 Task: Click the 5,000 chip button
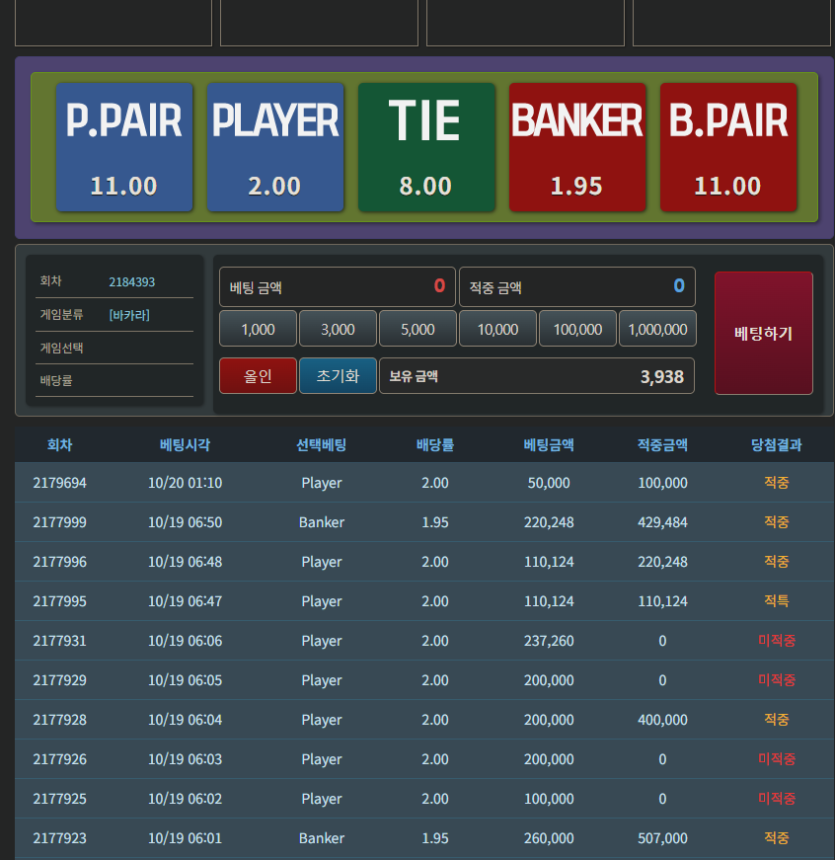tap(418, 329)
